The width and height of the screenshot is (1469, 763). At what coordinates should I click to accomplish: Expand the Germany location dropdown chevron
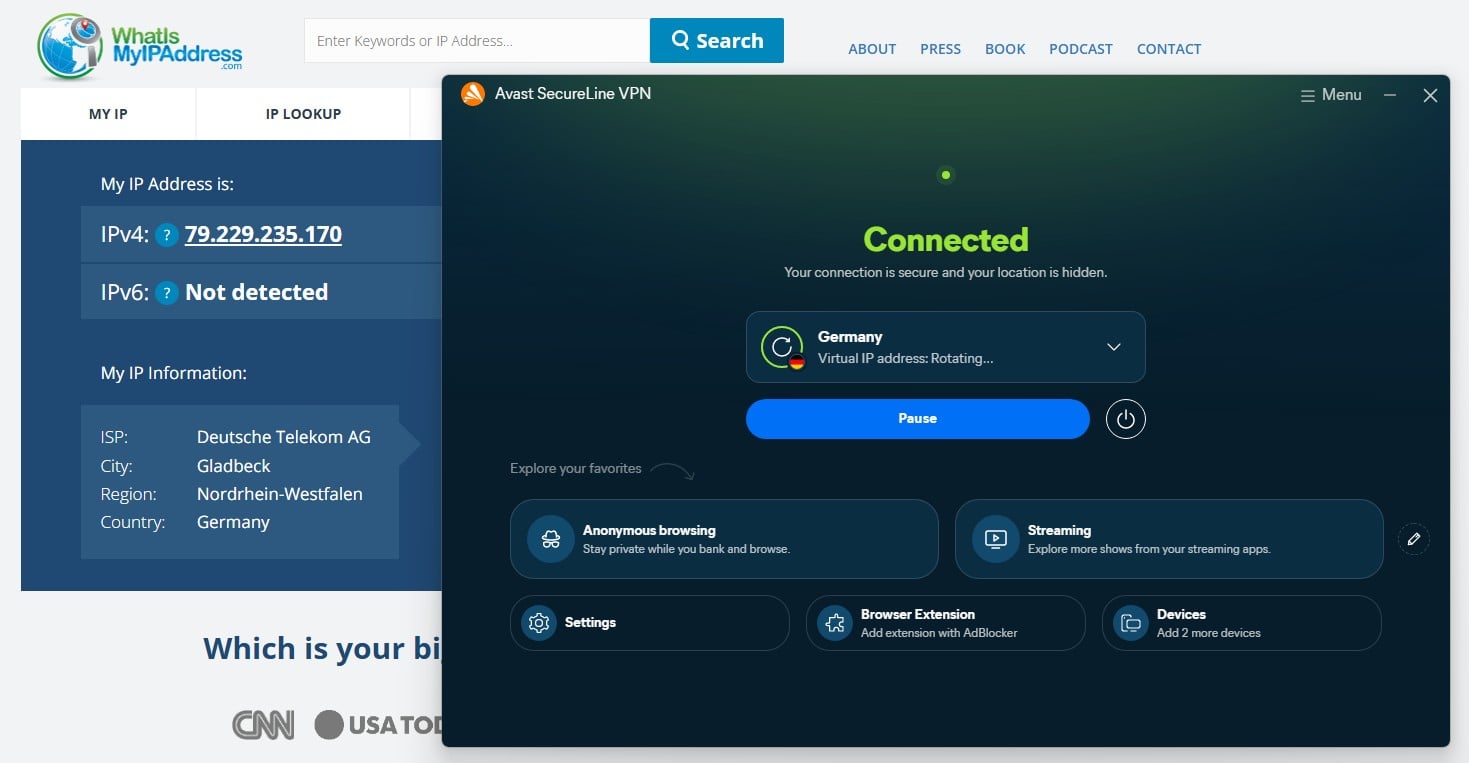click(x=1114, y=347)
